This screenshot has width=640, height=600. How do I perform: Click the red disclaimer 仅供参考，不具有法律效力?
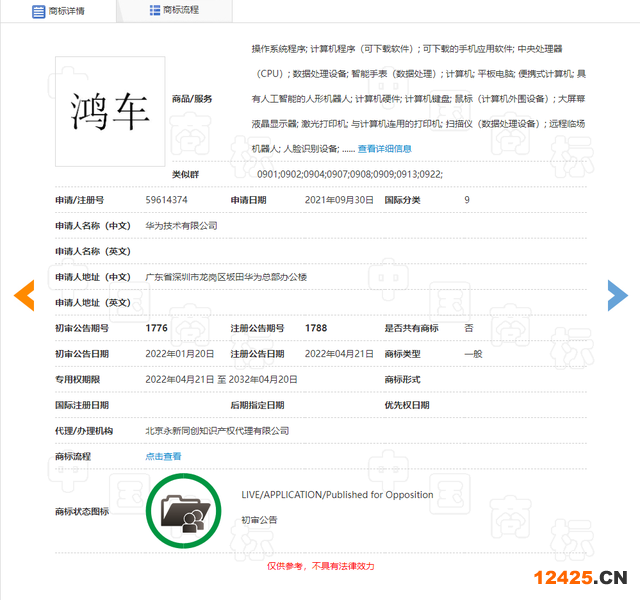(x=321, y=566)
